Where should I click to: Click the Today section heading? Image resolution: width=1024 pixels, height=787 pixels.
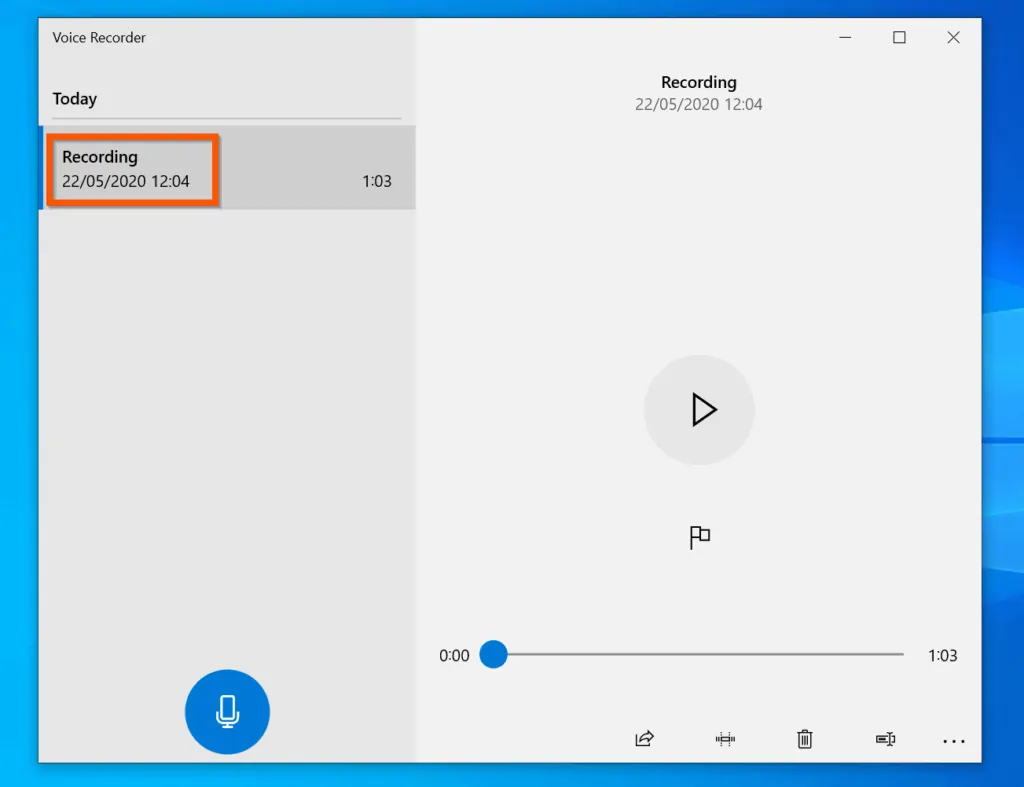tap(75, 99)
